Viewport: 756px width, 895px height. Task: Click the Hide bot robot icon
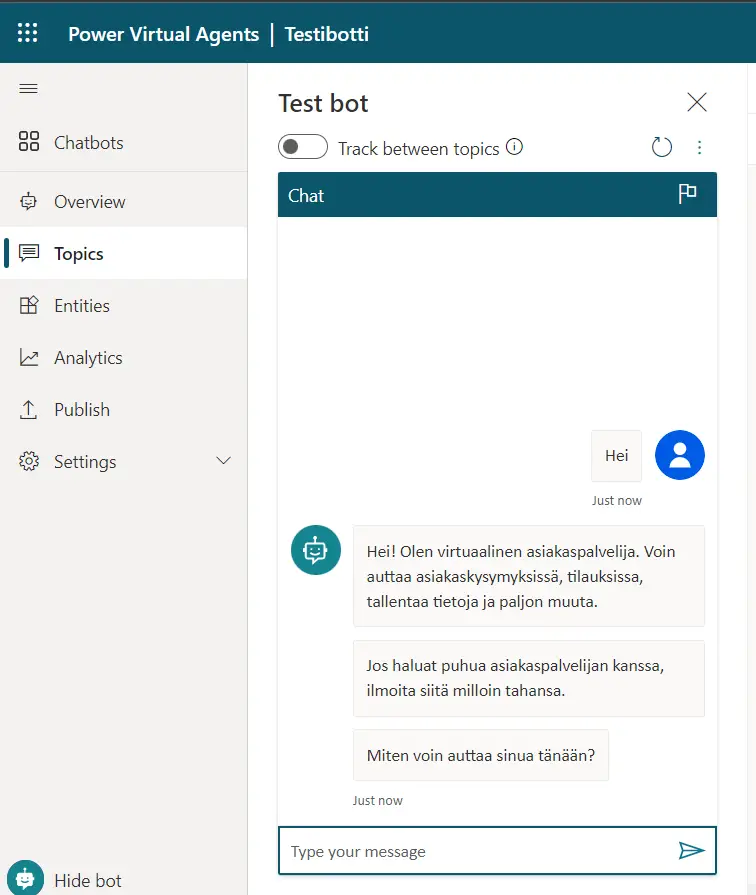[25, 879]
